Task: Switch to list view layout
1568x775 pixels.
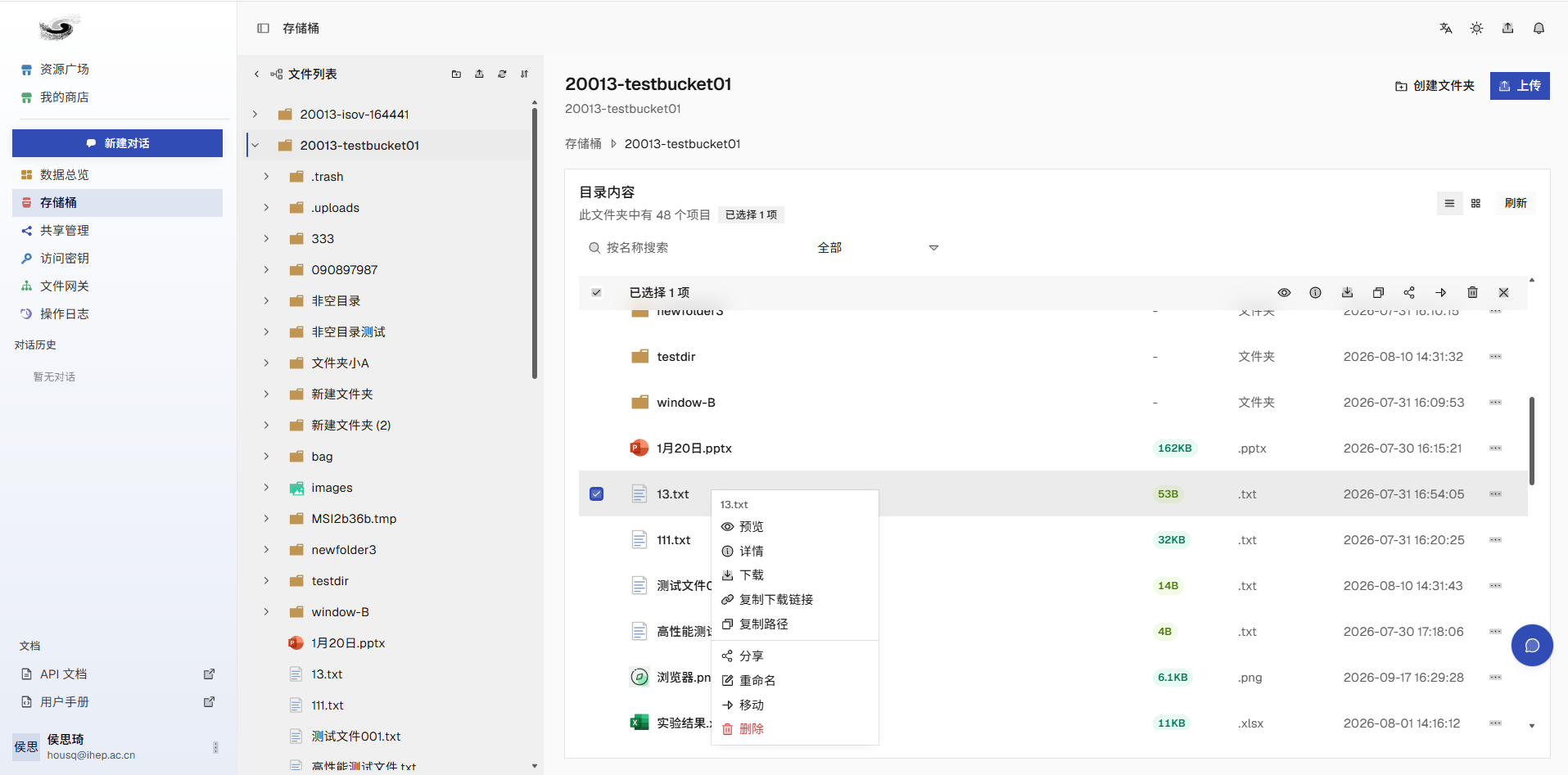Action: (x=1449, y=203)
